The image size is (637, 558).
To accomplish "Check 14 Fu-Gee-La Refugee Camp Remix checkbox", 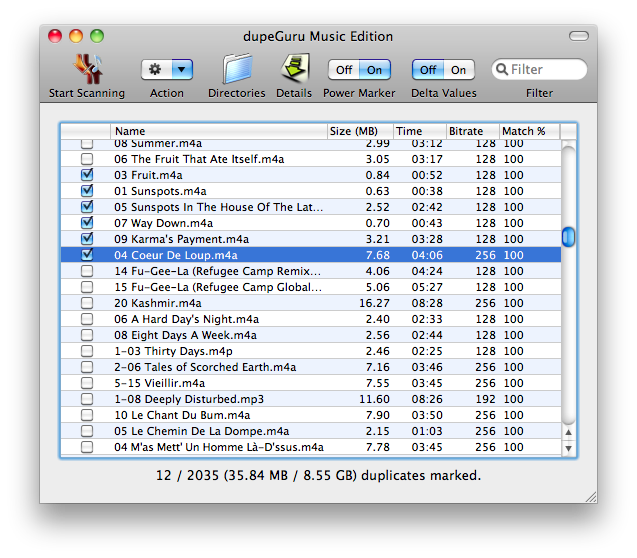I will (x=87, y=271).
